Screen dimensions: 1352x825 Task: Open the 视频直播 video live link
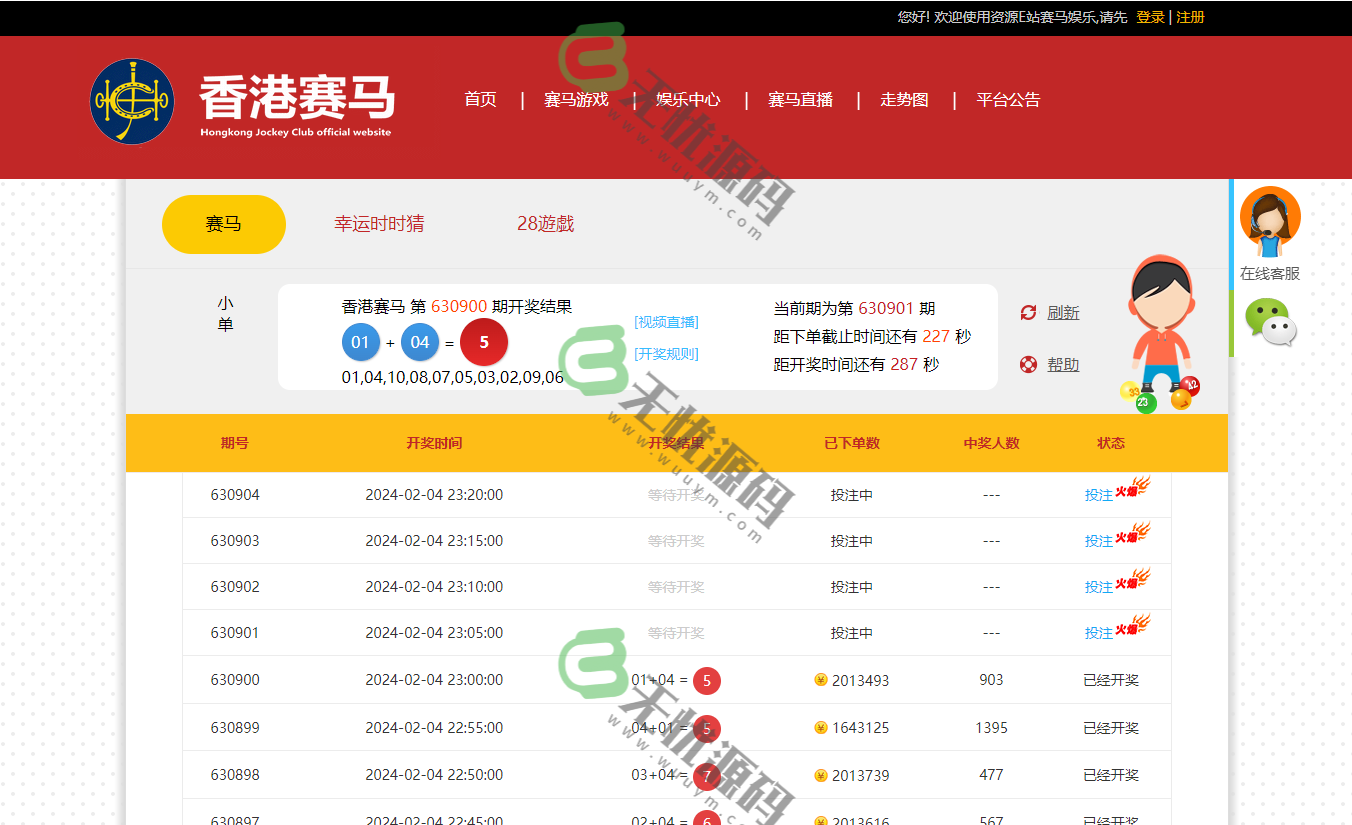pos(664,321)
